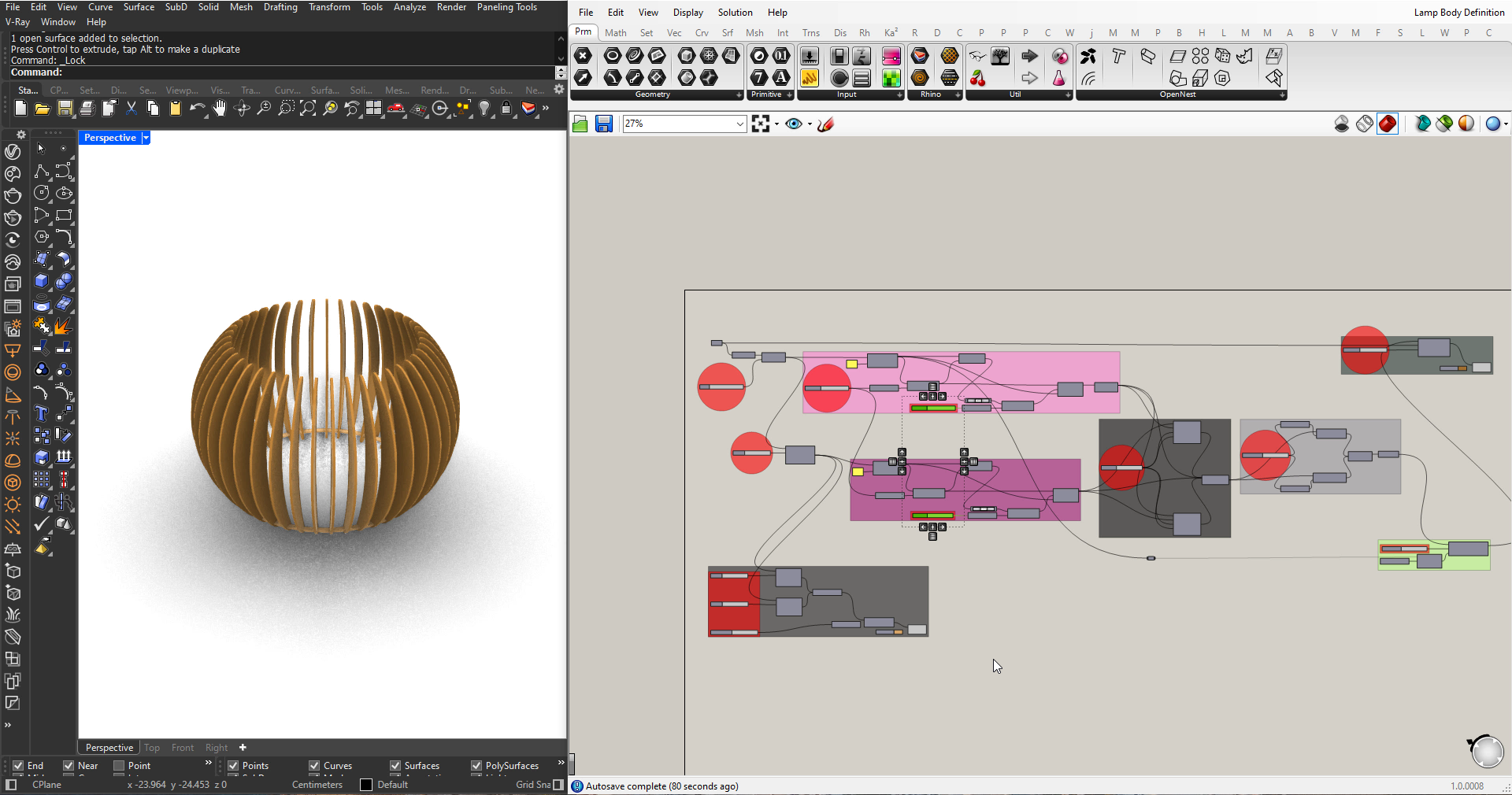The image size is (1512, 795).
Task: Open the preview eye icon dropdown arrow
Action: (810, 124)
